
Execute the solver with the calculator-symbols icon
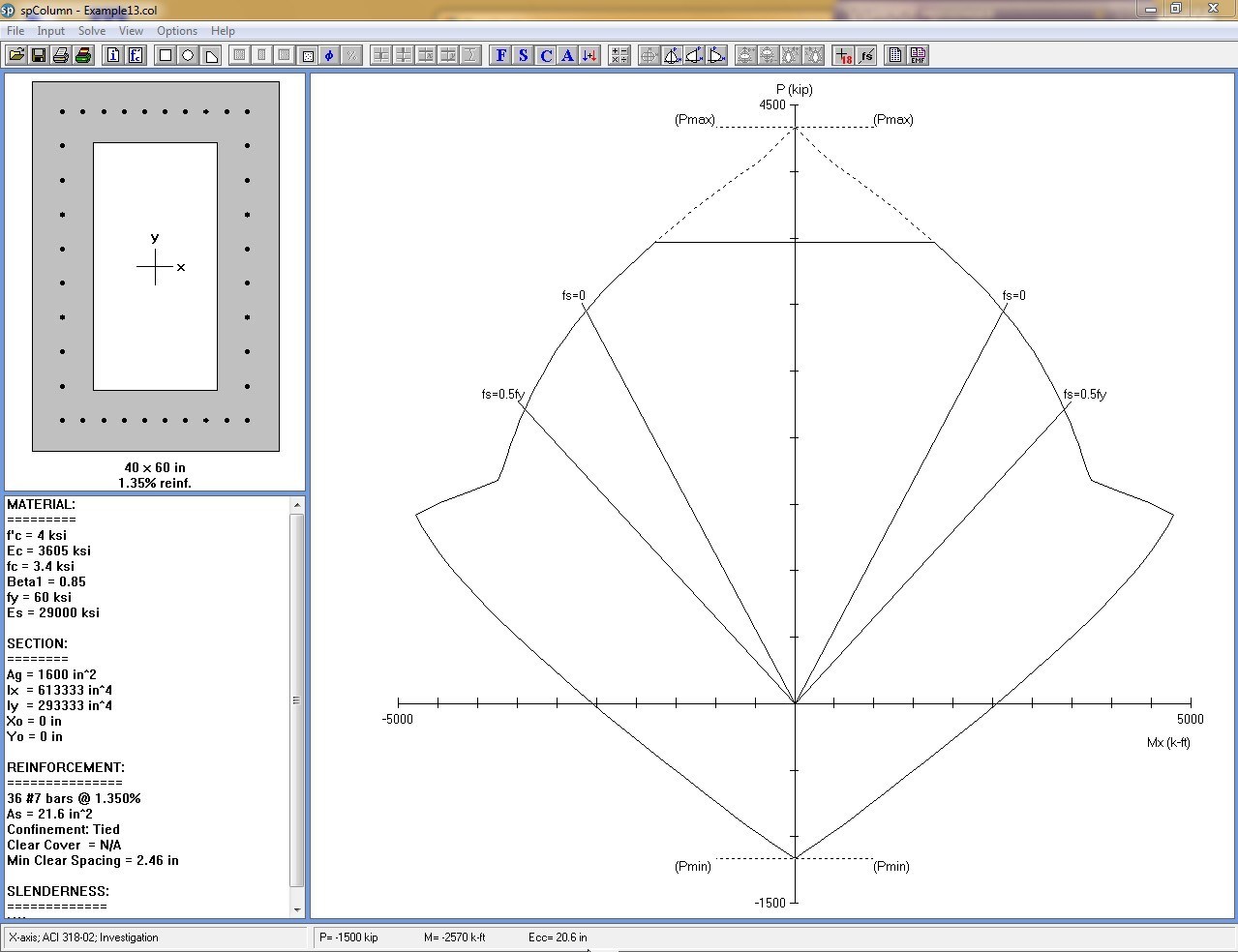pyautogui.click(x=619, y=55)
